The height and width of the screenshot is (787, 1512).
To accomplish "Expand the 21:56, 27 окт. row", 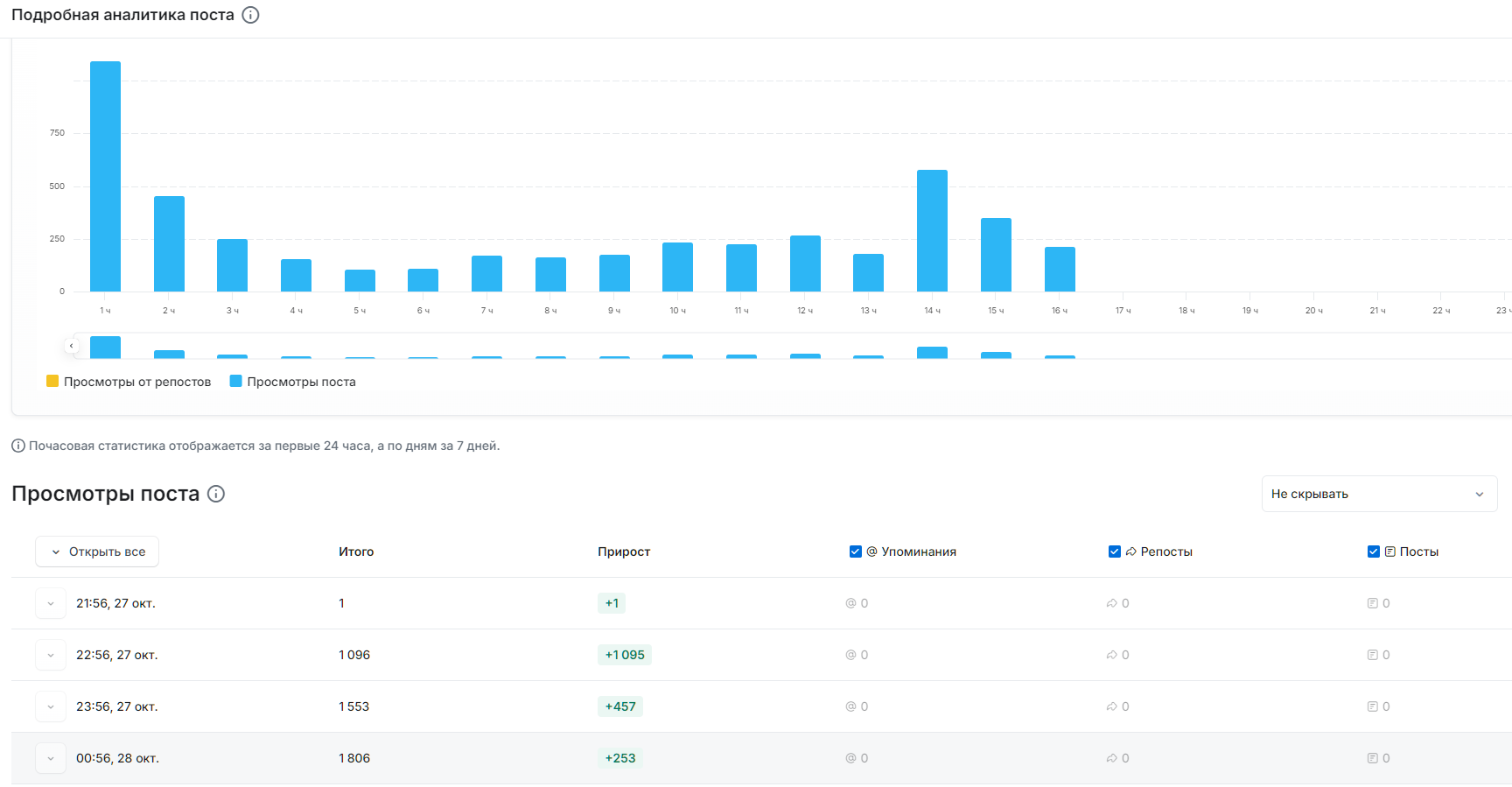I will pyautogui.click(x=51, y=603).
